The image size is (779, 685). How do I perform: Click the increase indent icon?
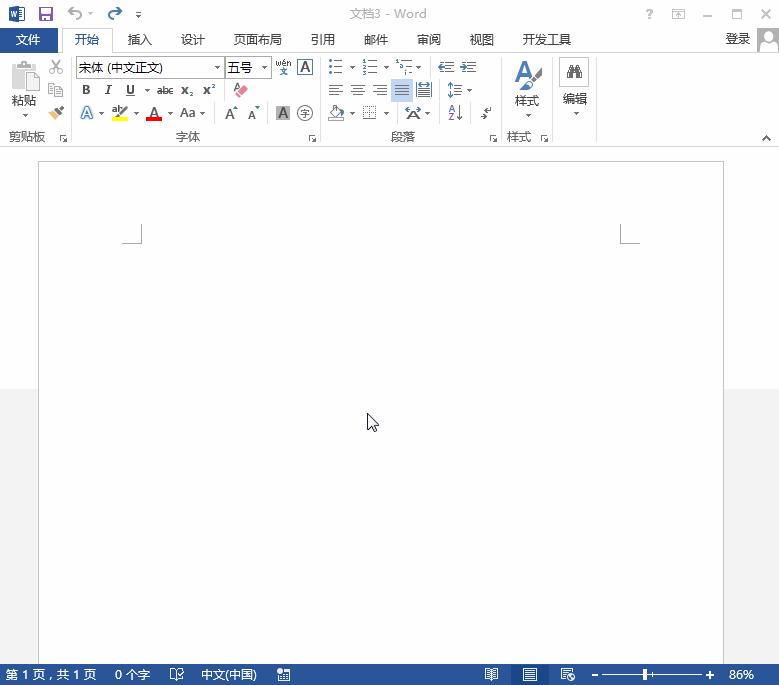pyautogui.click(x=468, y=67)
